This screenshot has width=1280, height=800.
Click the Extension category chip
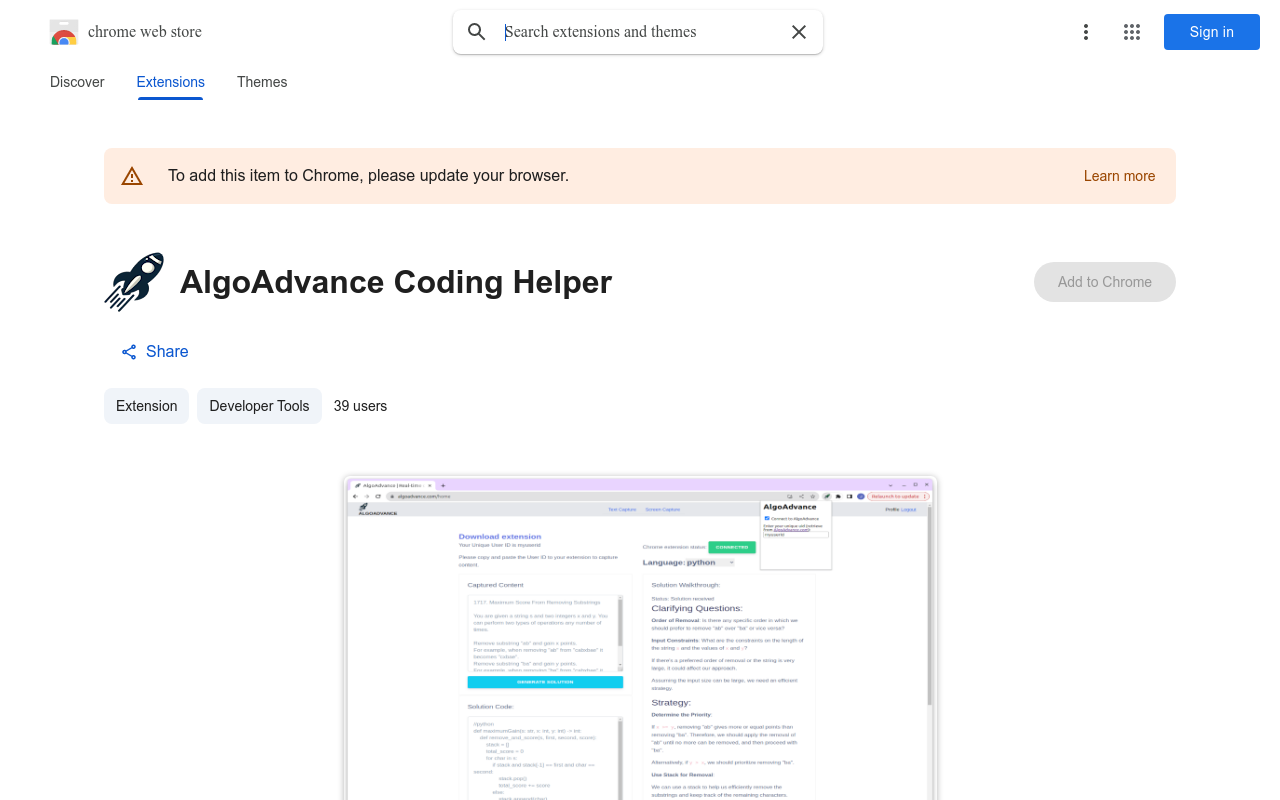tap(146, 406)
